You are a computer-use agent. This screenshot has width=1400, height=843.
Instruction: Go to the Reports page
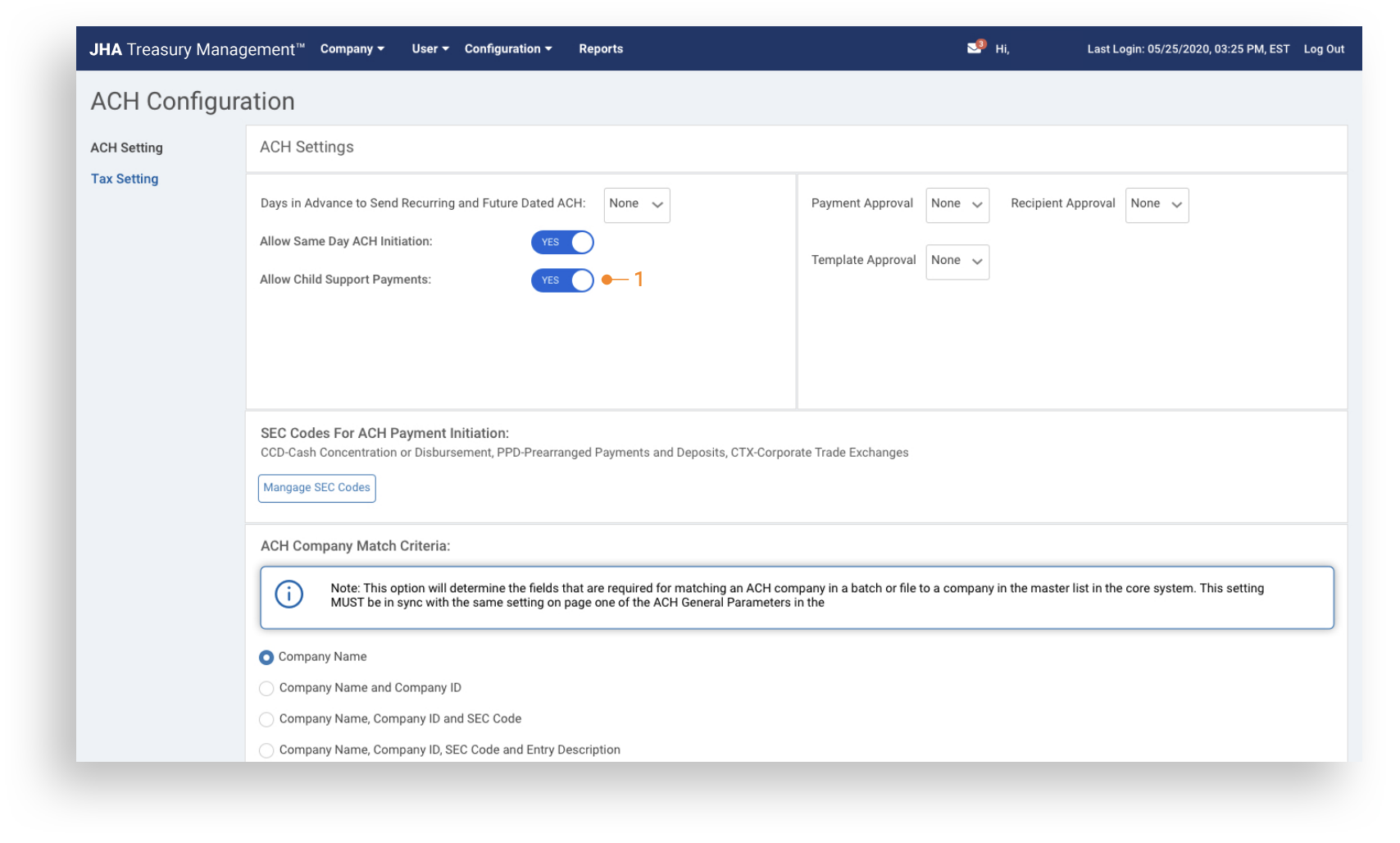(601, 49)
